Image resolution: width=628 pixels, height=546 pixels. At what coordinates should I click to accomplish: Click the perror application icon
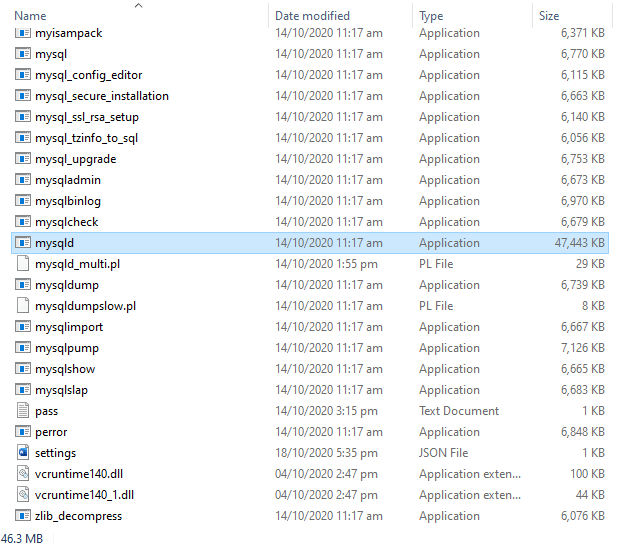tap(23, 431)
